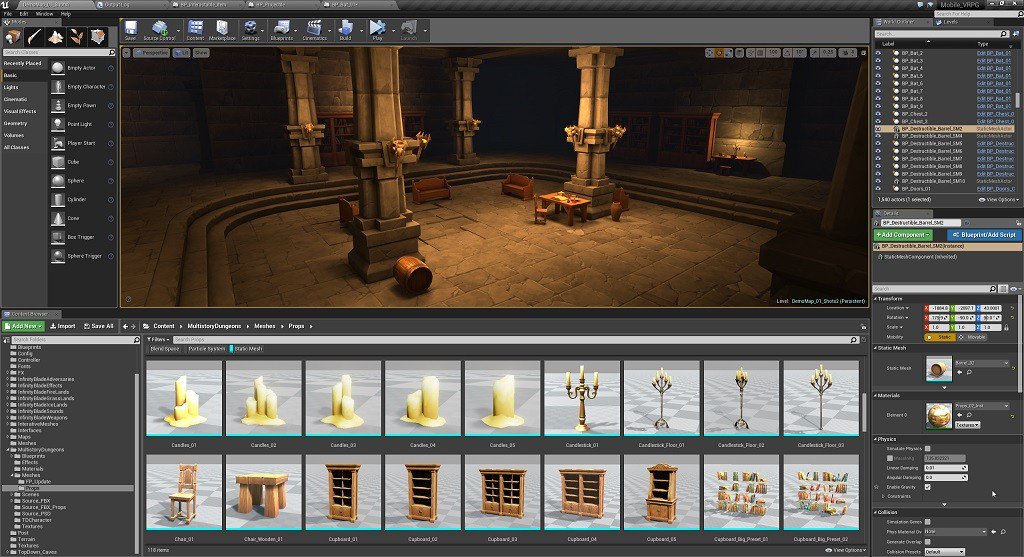Toggle the Enable Gravity checkbox
Image resolution: width=1024 pixels, height=557 pixels.
(927, 487)
